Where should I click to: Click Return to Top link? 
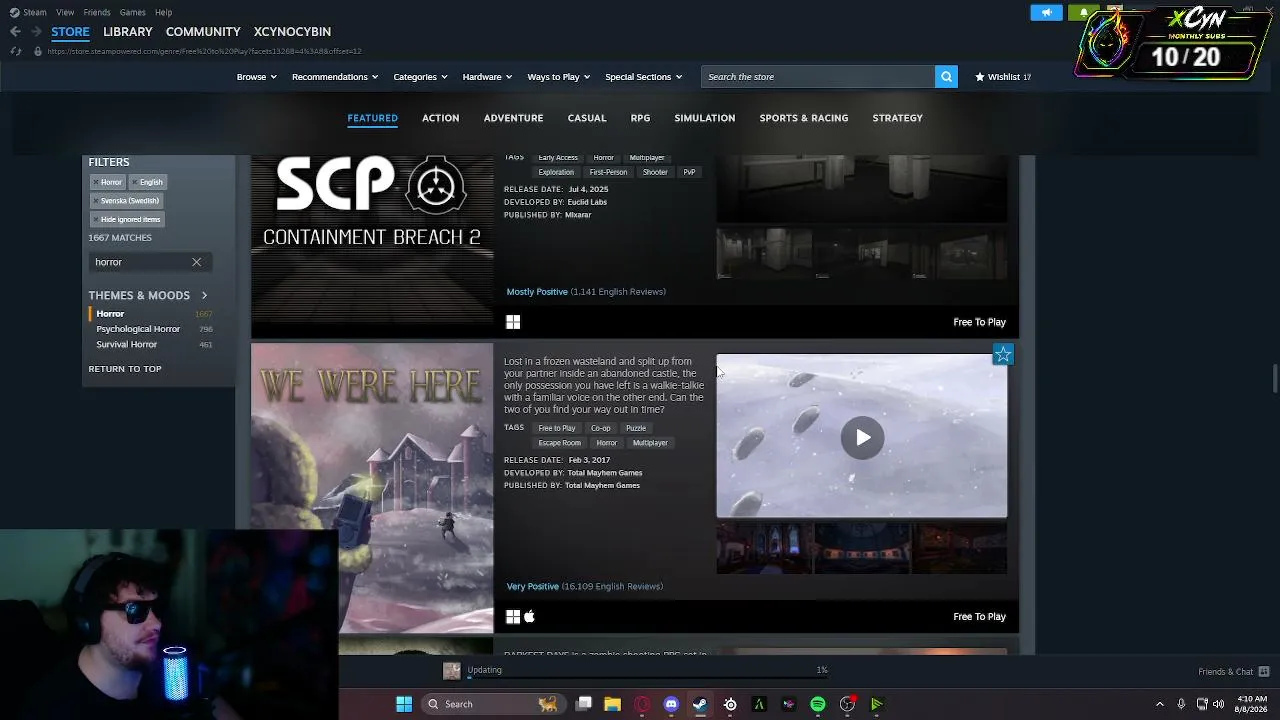[x=125, y=369]
